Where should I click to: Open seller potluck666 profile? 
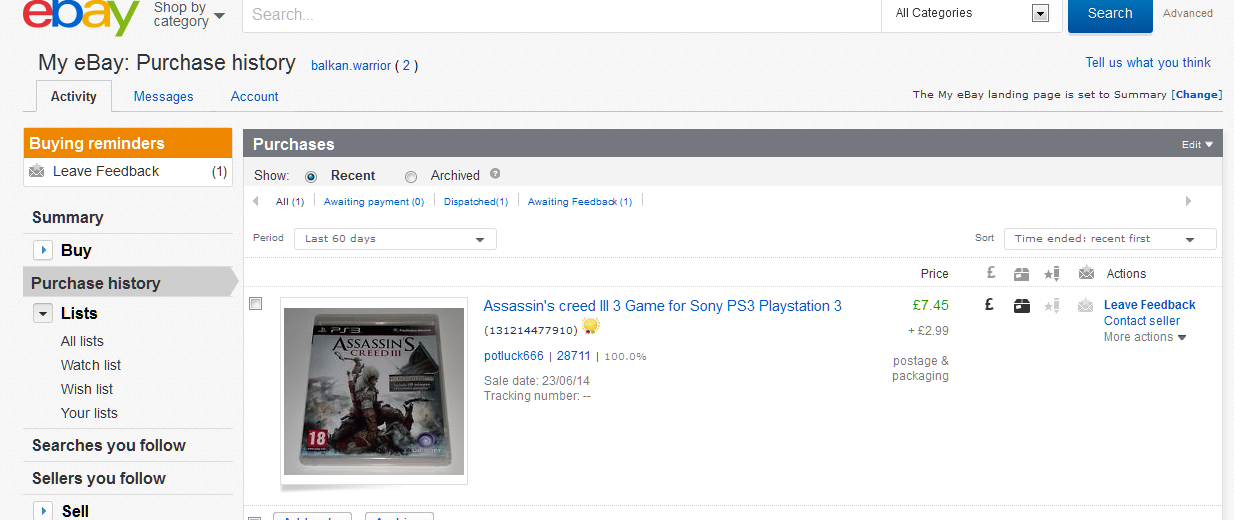[x=514, y=356]
